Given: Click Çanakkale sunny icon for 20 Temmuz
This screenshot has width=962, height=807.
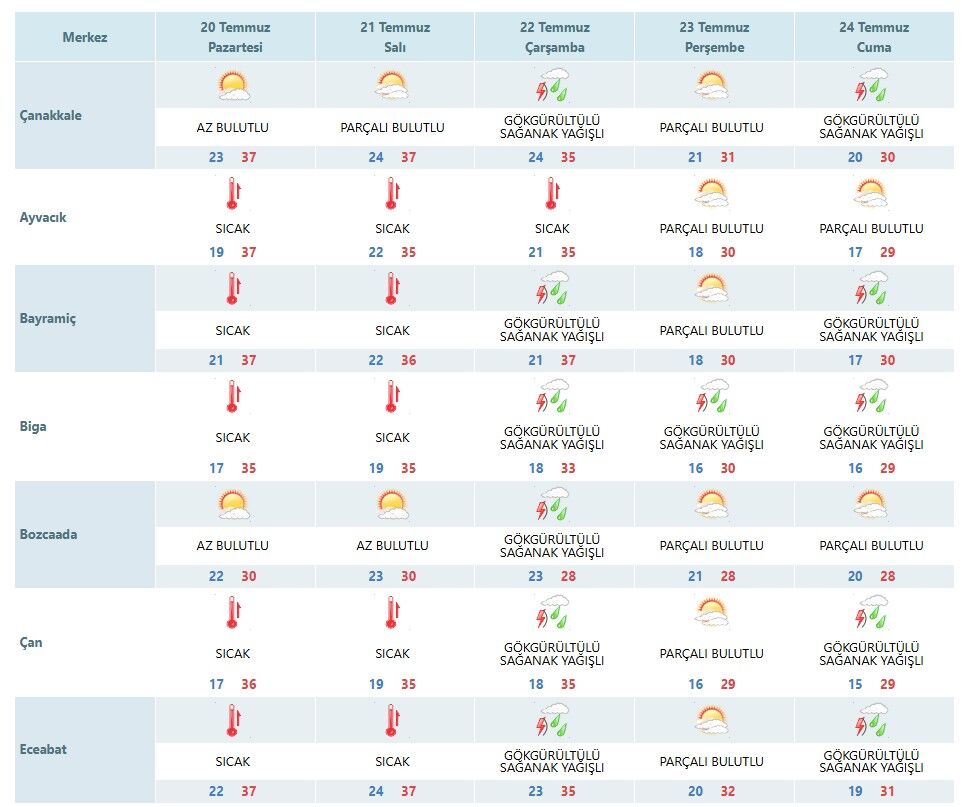Looking at the screenshot, I should (x=233, y=86).
